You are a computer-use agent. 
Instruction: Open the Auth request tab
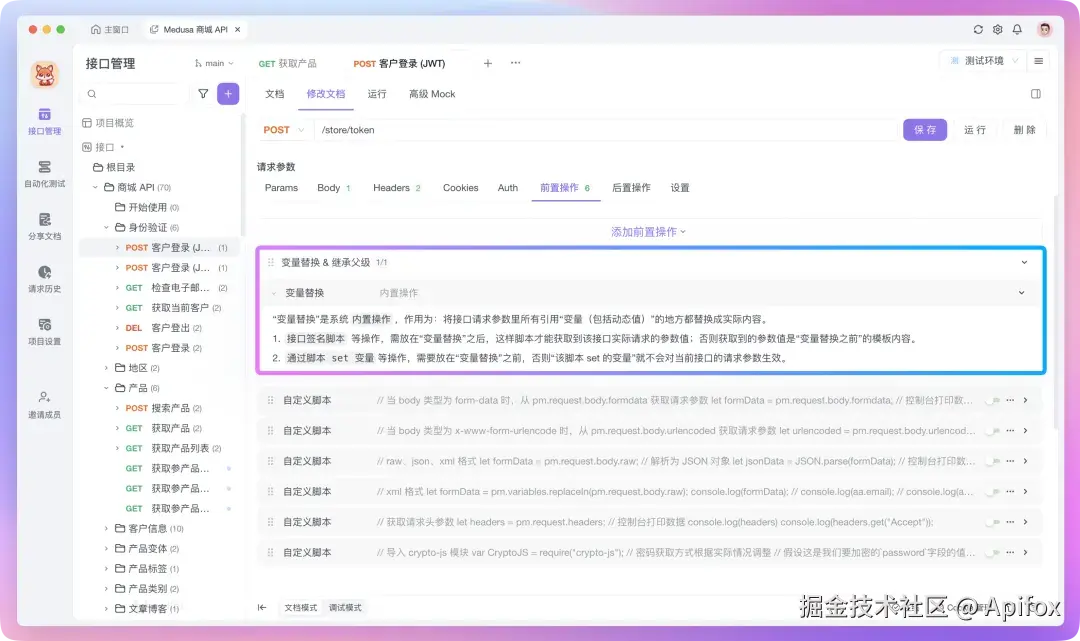pyautogui.click(x=507, y=187)
